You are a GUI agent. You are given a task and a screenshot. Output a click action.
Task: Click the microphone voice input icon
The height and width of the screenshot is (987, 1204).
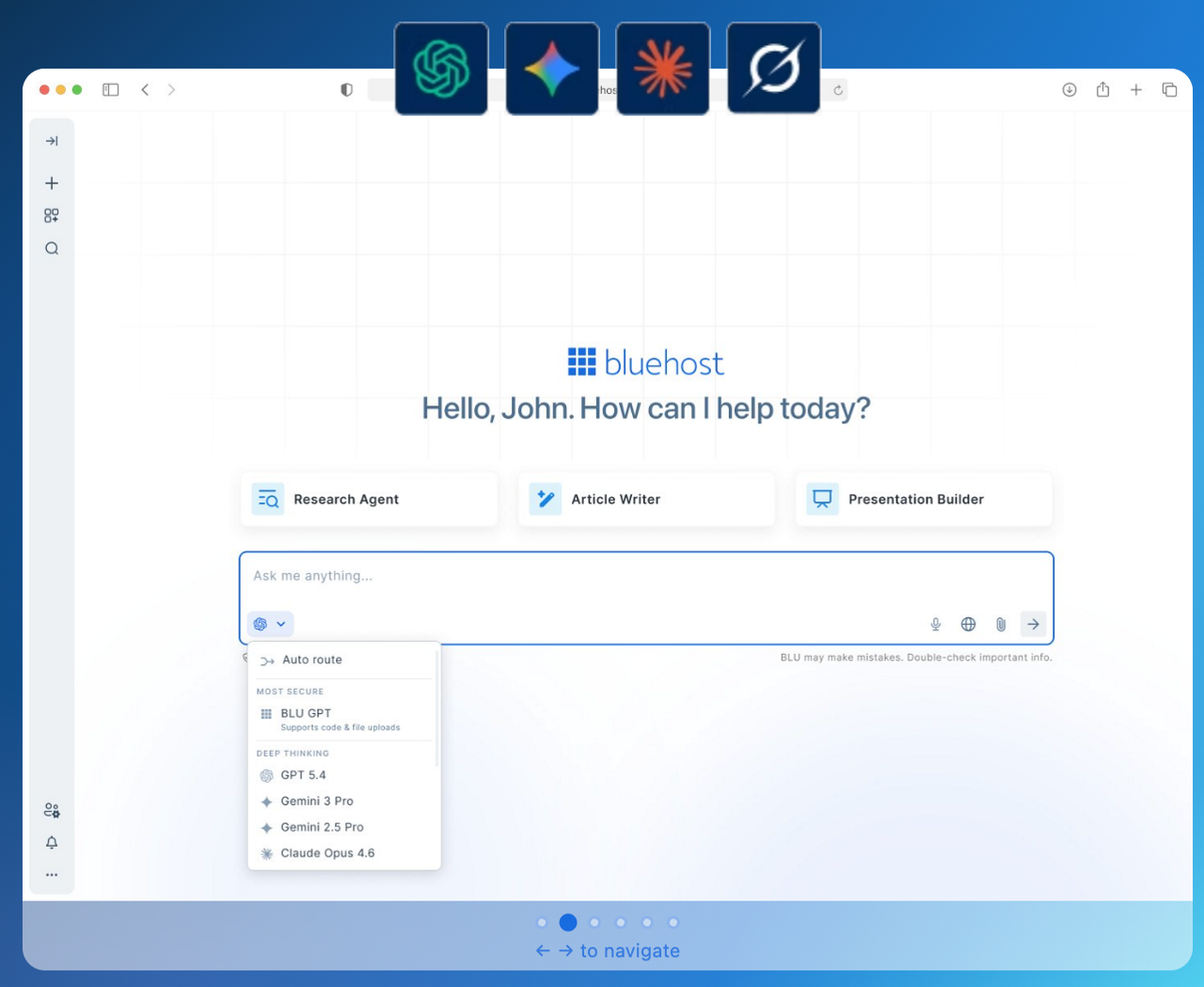[x=935, y=624]
